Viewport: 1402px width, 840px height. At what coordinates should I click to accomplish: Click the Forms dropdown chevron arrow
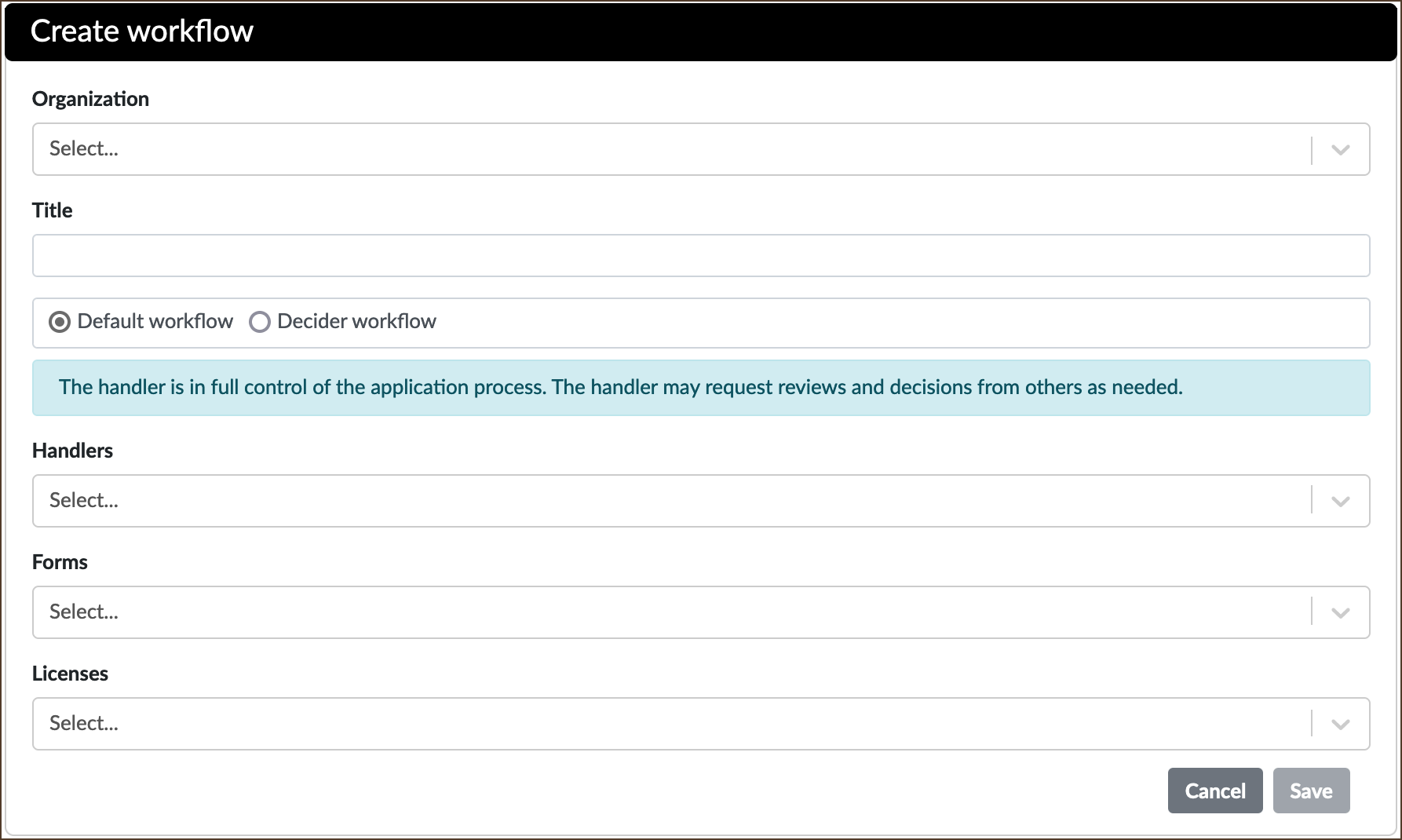[1341, 612]
